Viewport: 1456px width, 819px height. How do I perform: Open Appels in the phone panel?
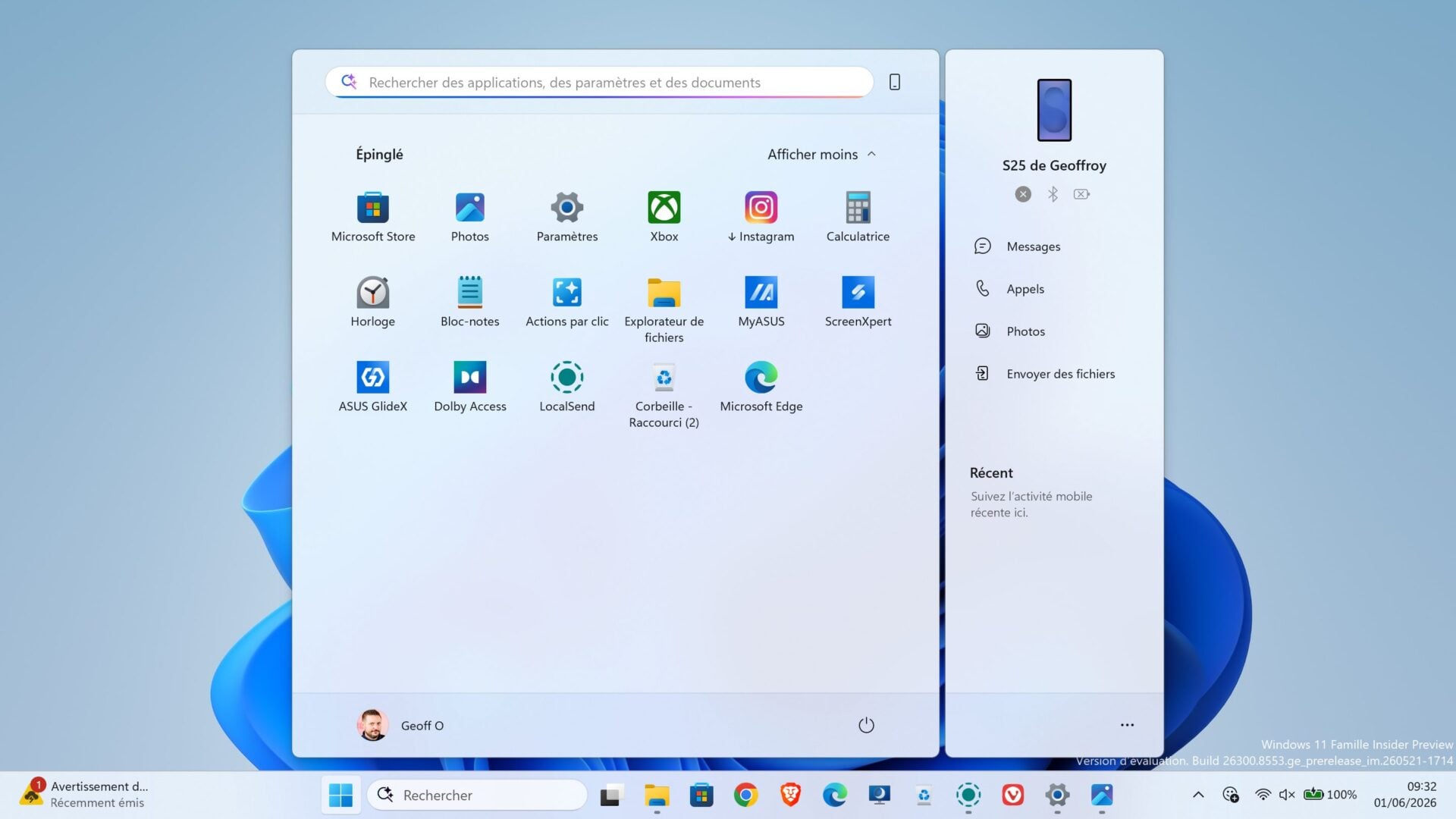1054,289
